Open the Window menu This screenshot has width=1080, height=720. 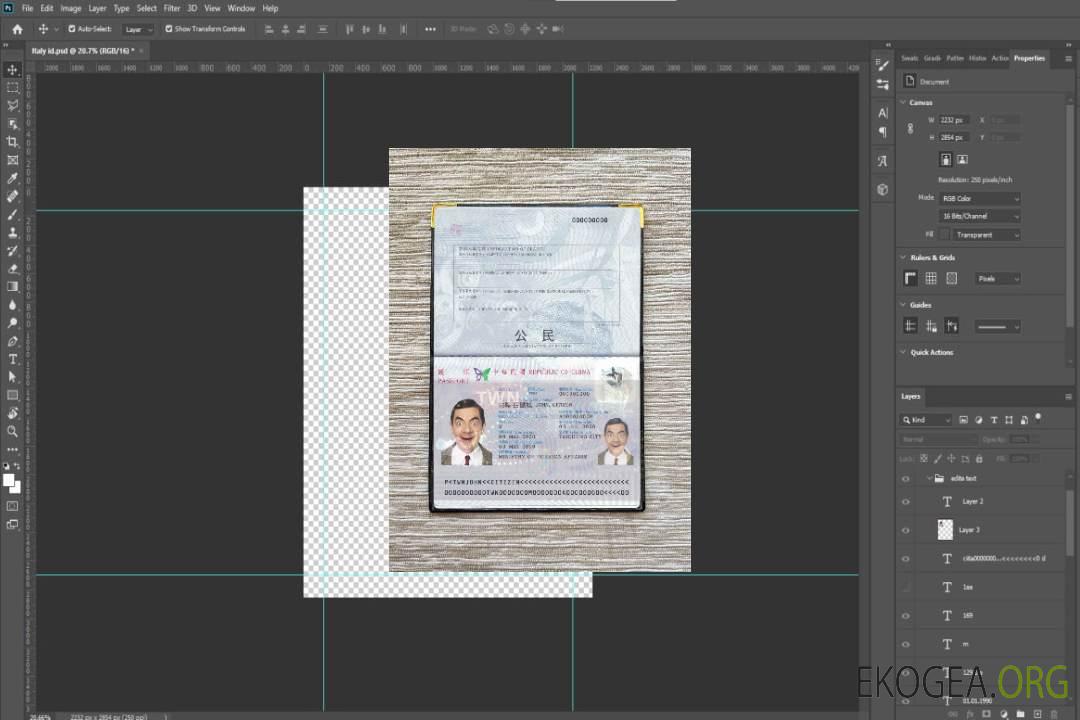pyautogui.click(x=241, y=8)
